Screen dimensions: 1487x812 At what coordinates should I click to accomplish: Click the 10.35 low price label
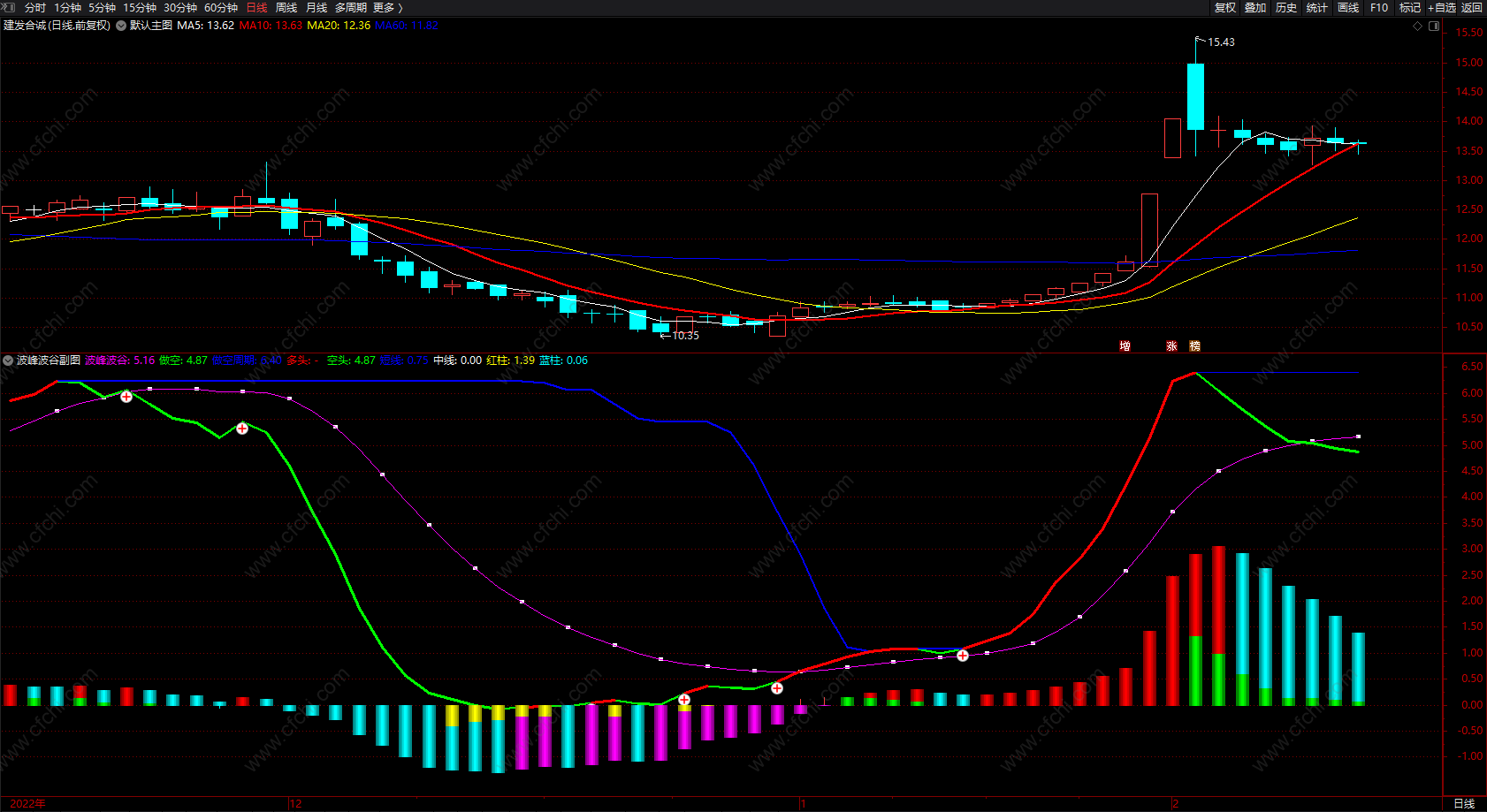click(x=685, y=336)
